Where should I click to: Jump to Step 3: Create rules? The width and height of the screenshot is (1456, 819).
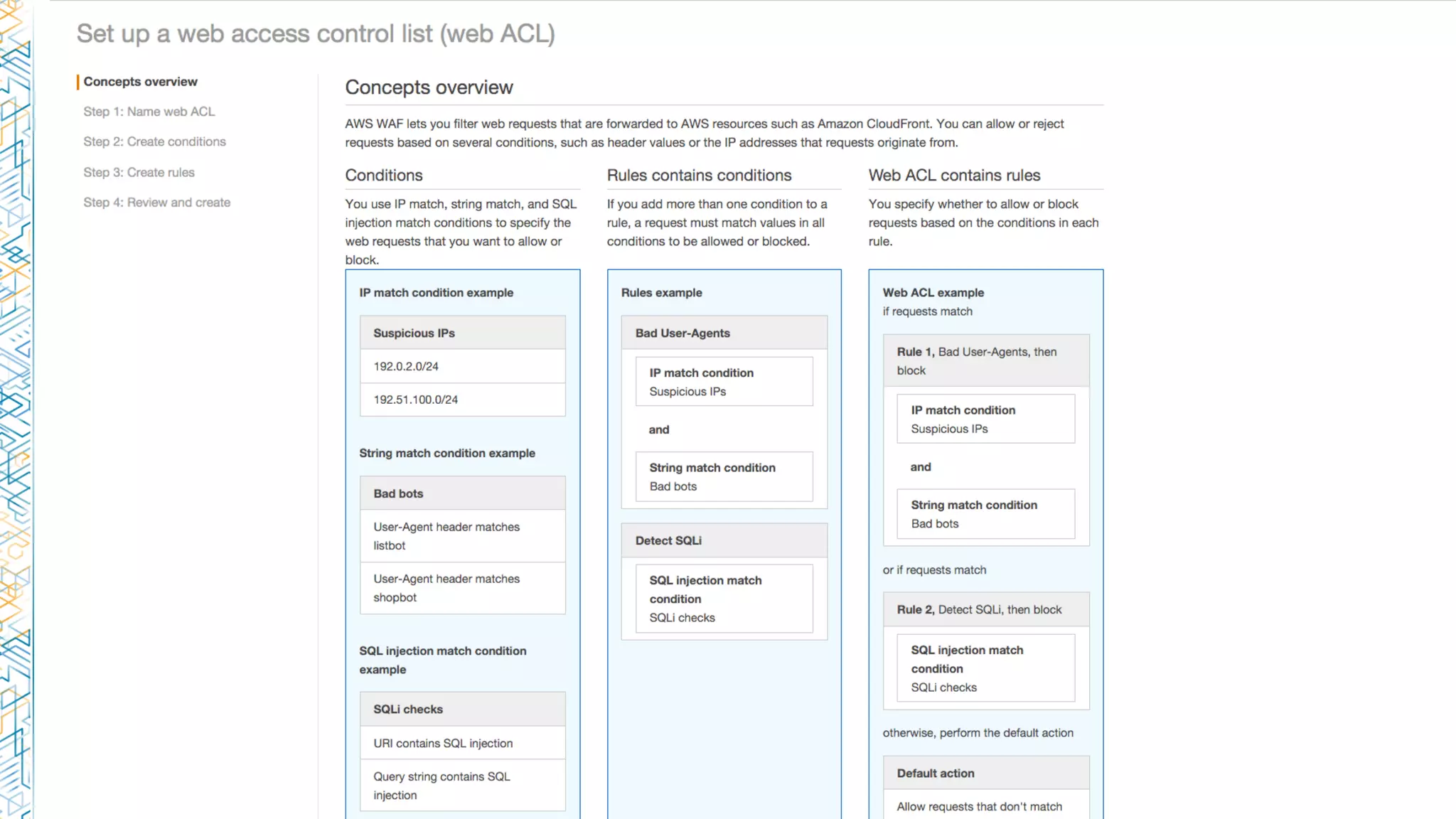[139, 172]
